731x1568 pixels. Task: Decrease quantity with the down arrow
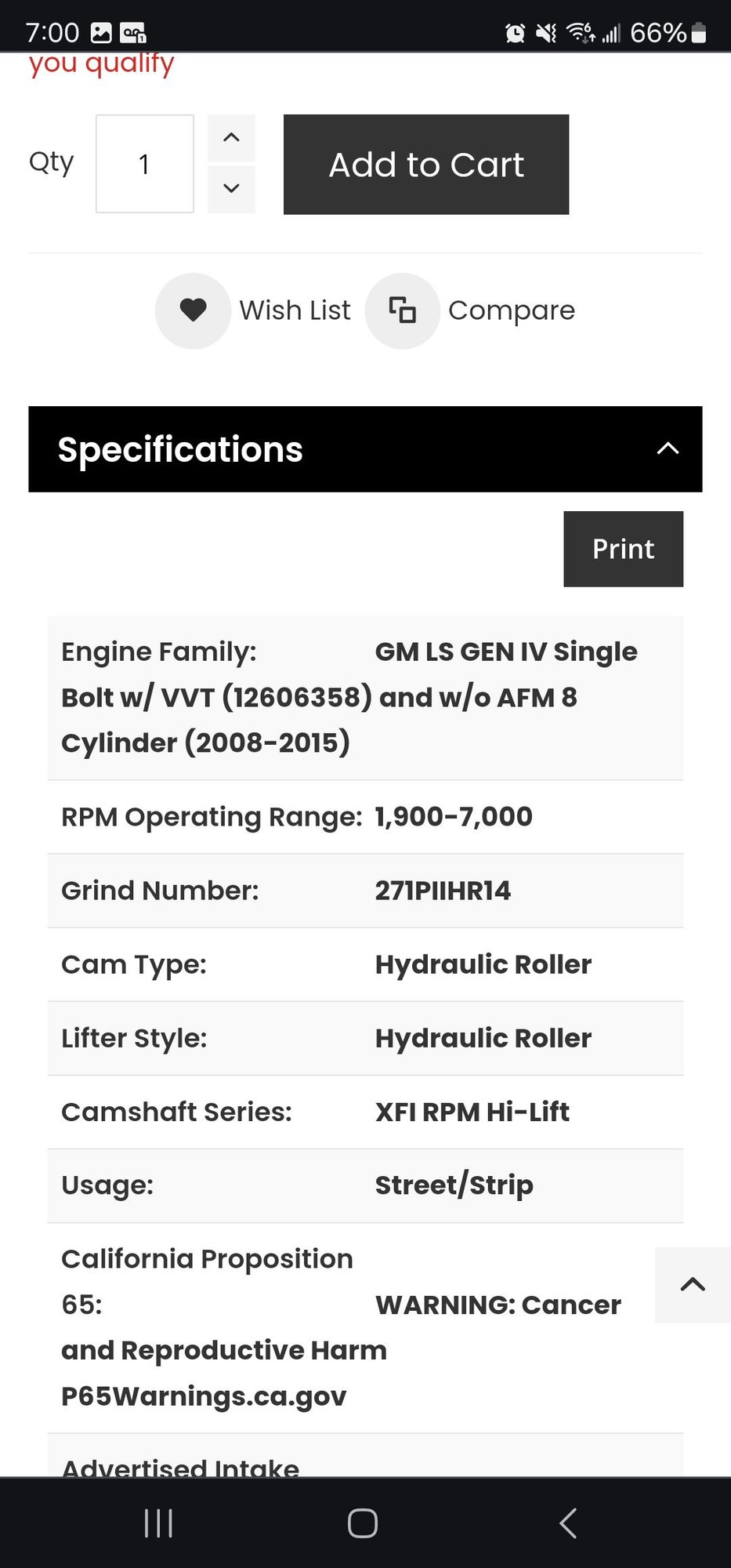pyautogui.click(x=231, y=188)
